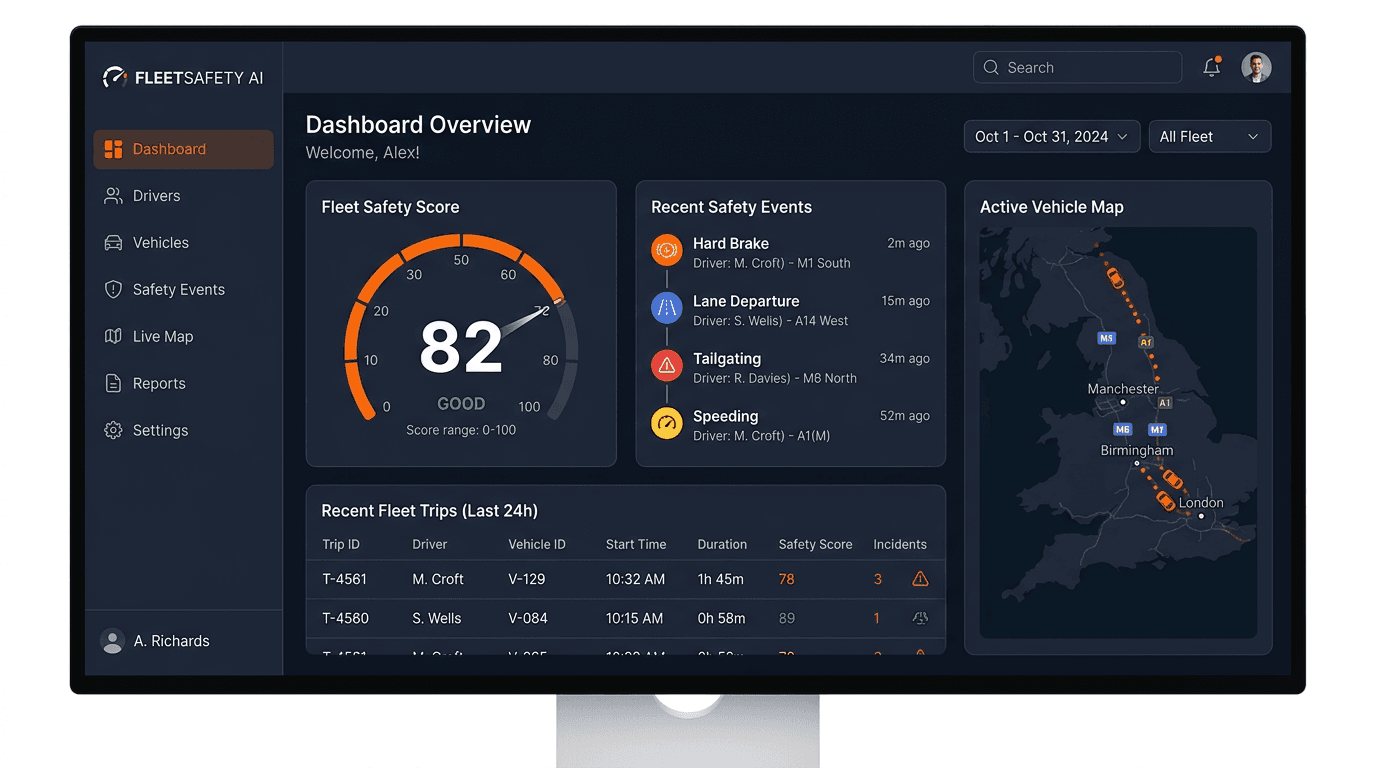Viewport: 1376px width, 768px height.
Task: Select the red Tailgating warning icon
Action: tap(667, 366)
